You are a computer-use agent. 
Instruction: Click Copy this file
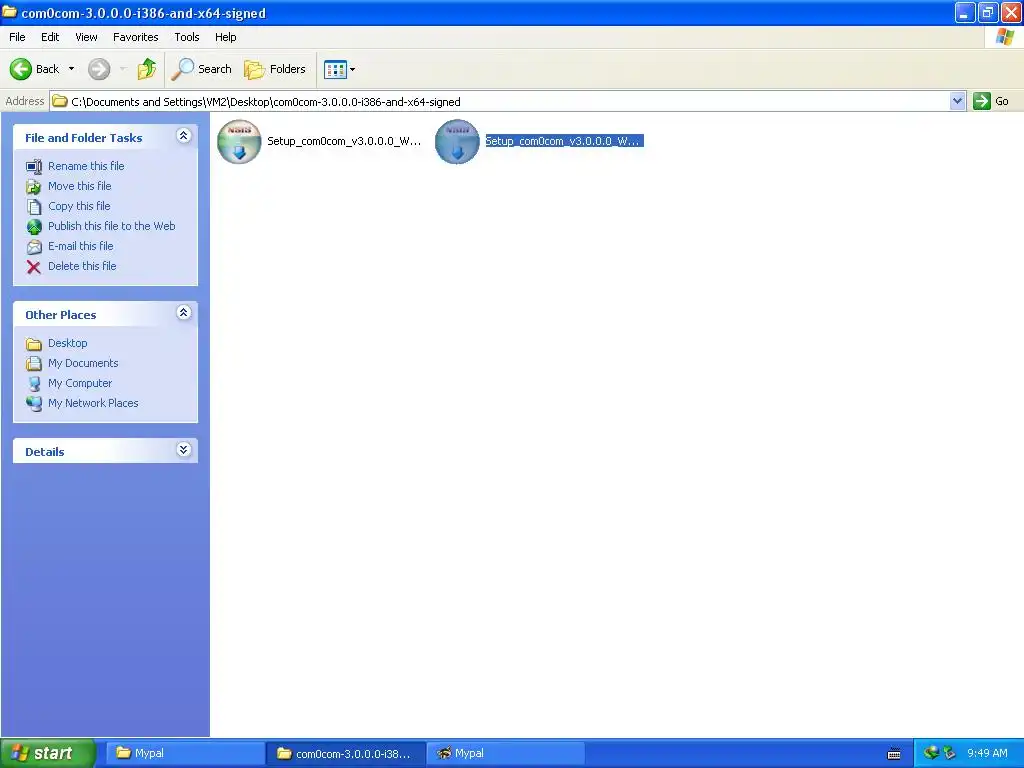pos(79,206)
